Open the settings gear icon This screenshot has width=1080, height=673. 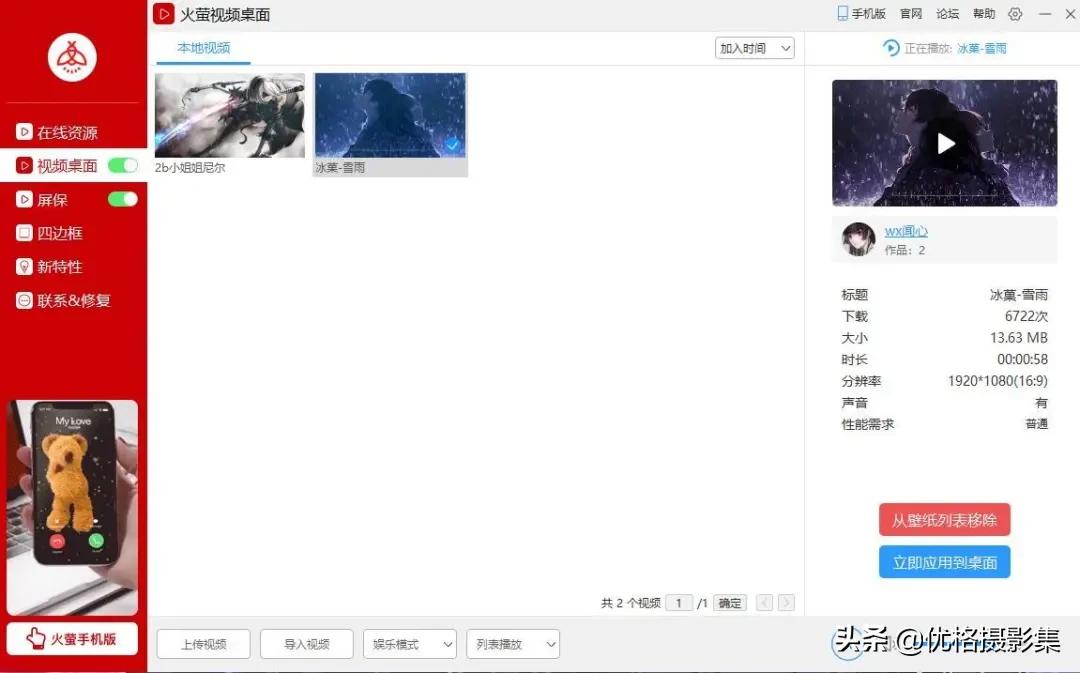click(x=1016, y=13)
